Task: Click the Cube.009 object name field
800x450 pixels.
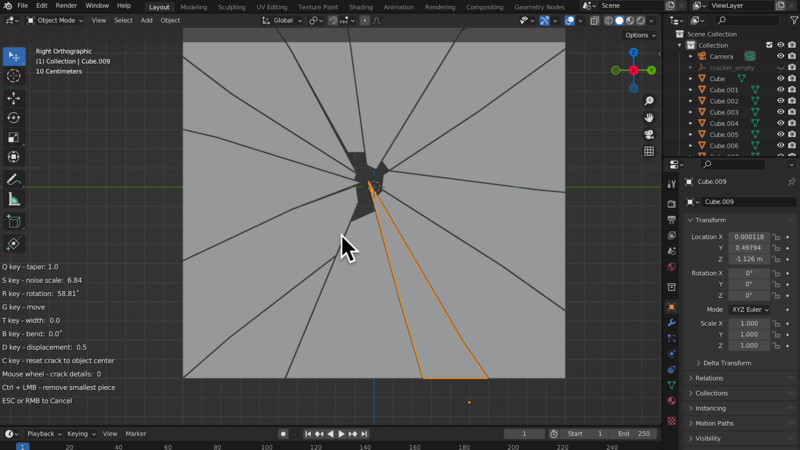Action: pos(748,202)
